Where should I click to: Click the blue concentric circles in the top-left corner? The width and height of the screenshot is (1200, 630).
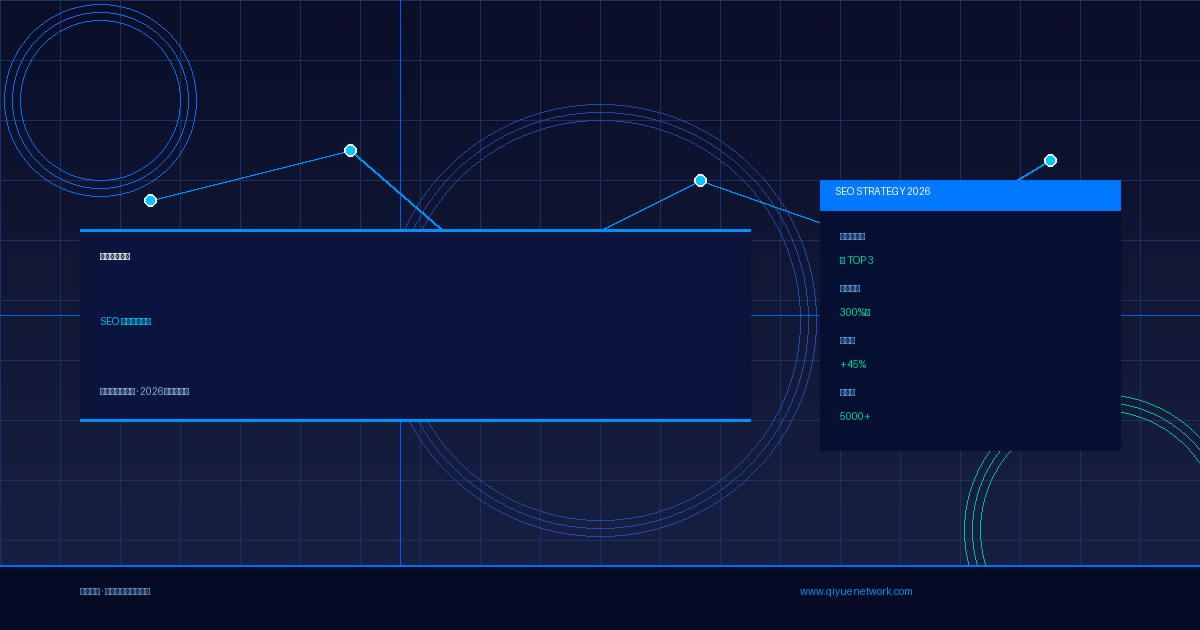(x=100, y=100)
